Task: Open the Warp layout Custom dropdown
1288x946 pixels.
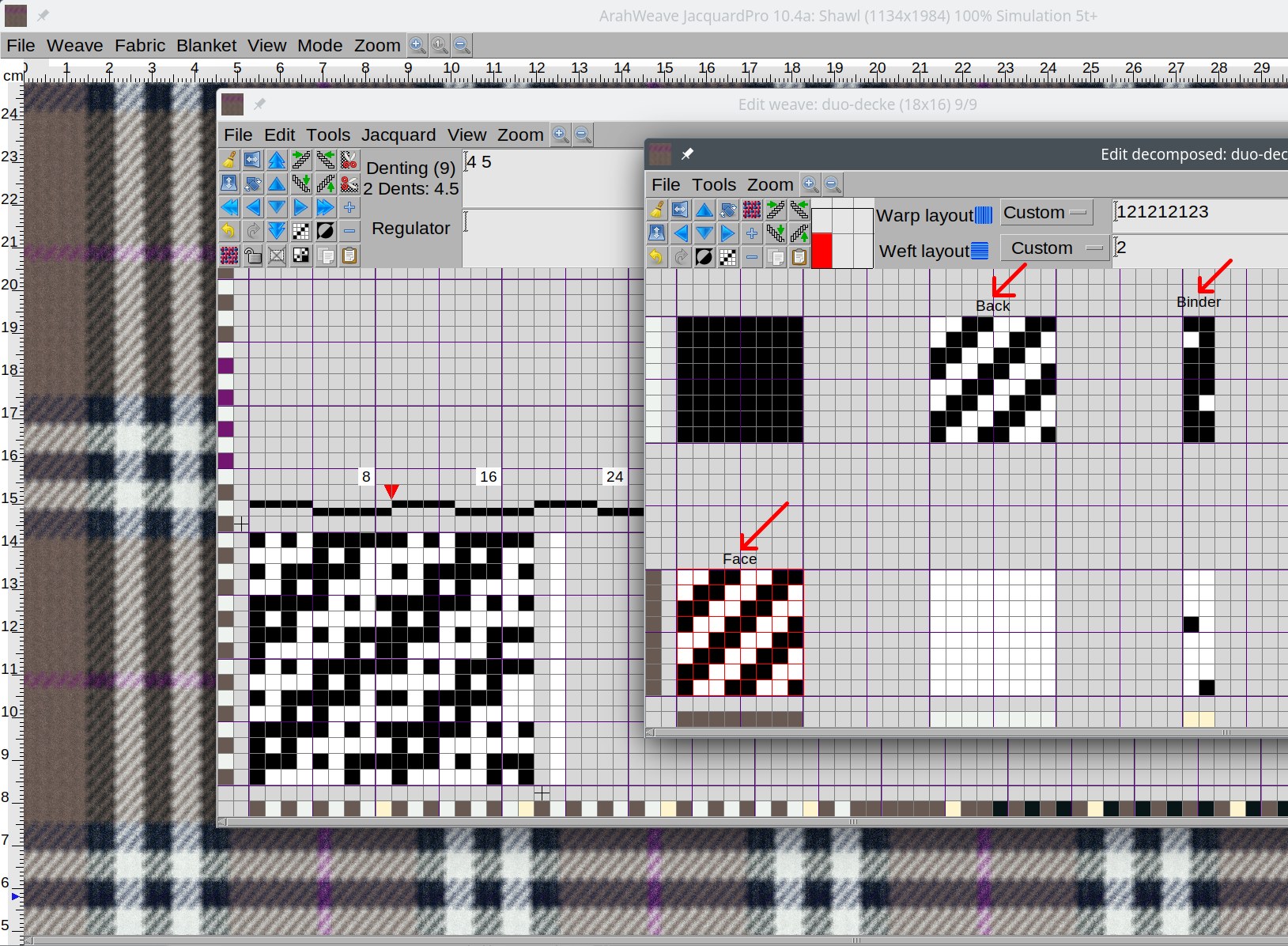Action: tap(1045, 213)
